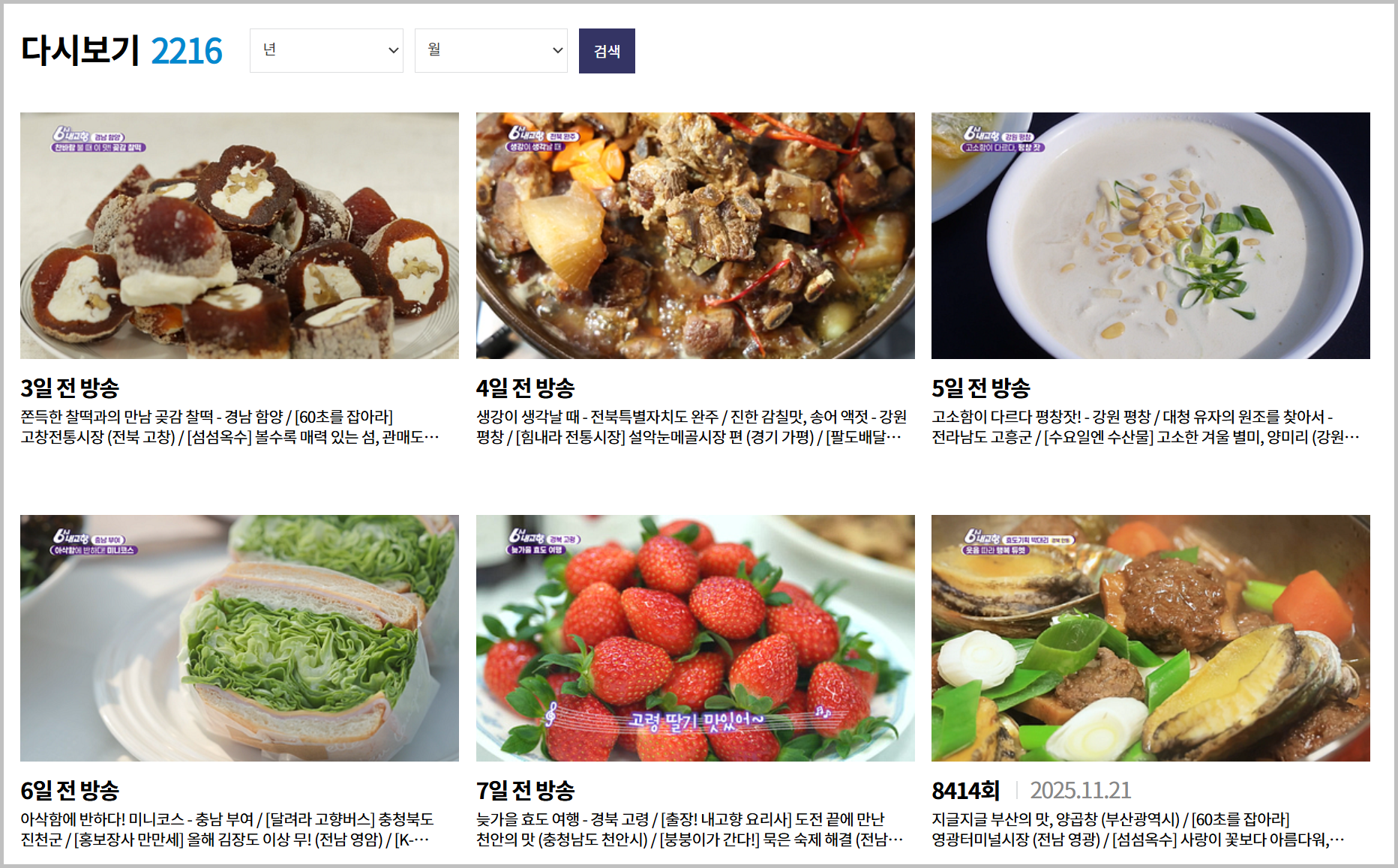Click the 고소함이 다르다 평창잣 description
Screen dimensions: 1398x868
point(1145,427)
